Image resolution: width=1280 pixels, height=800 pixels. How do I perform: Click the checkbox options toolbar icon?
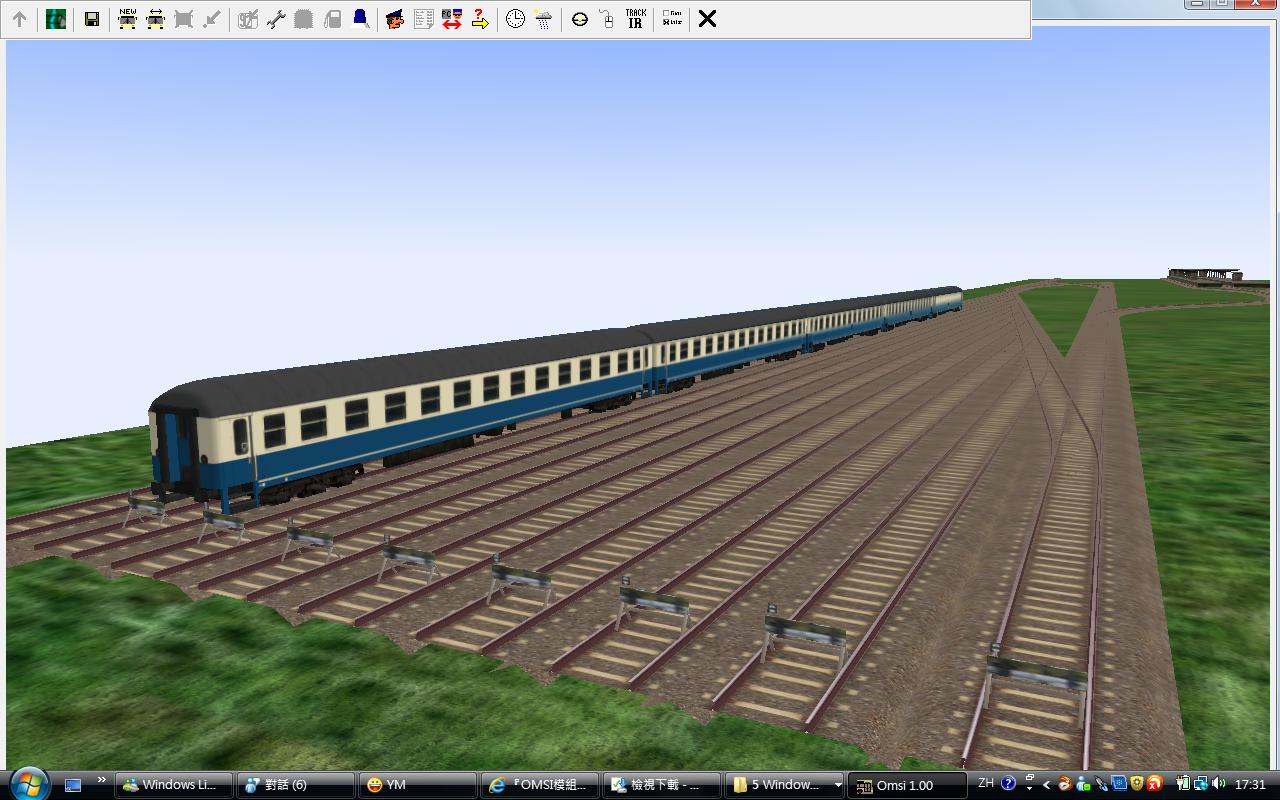pos(671,19)
